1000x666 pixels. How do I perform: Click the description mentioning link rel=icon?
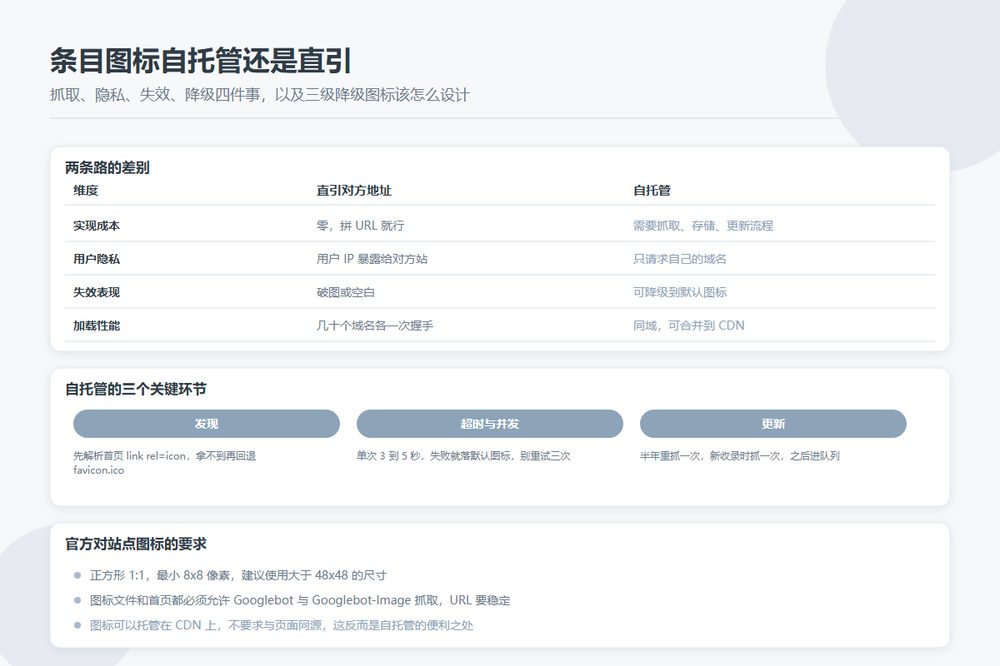(x=165, y=463)
